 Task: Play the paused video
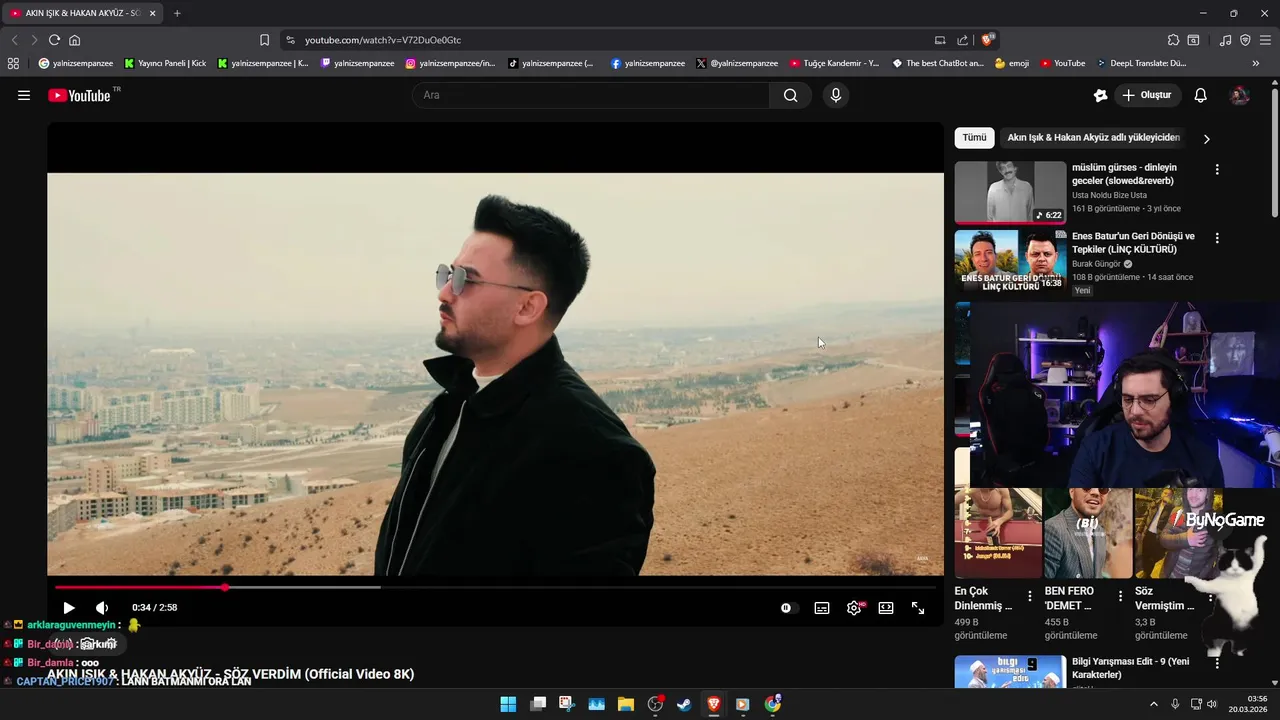click(69, 608)
